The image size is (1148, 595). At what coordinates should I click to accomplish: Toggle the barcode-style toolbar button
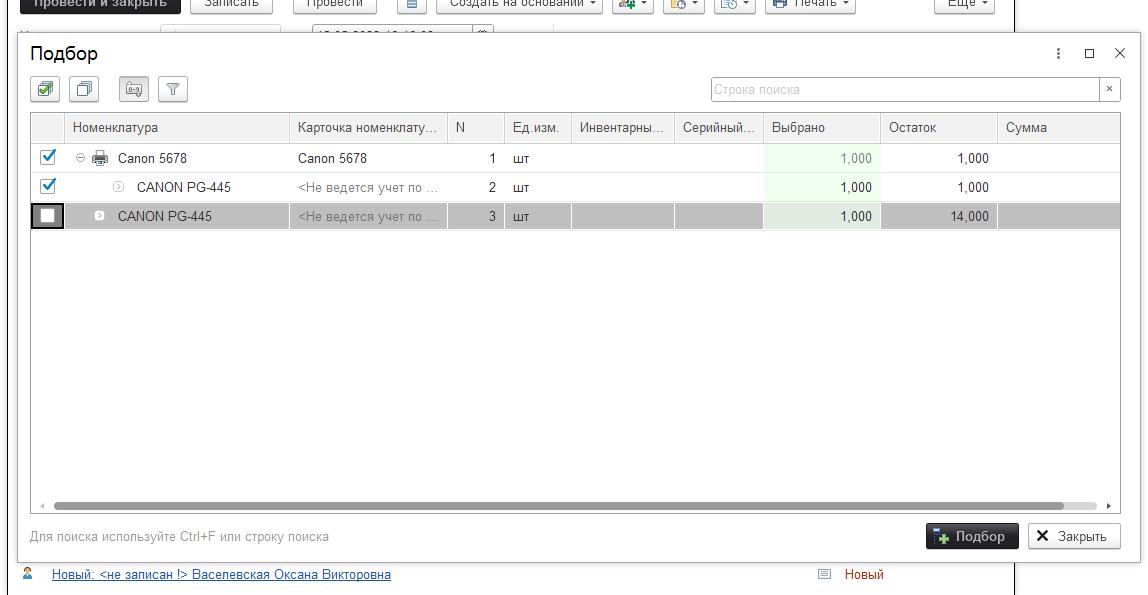pyautogui.click(x=134, y=89)
